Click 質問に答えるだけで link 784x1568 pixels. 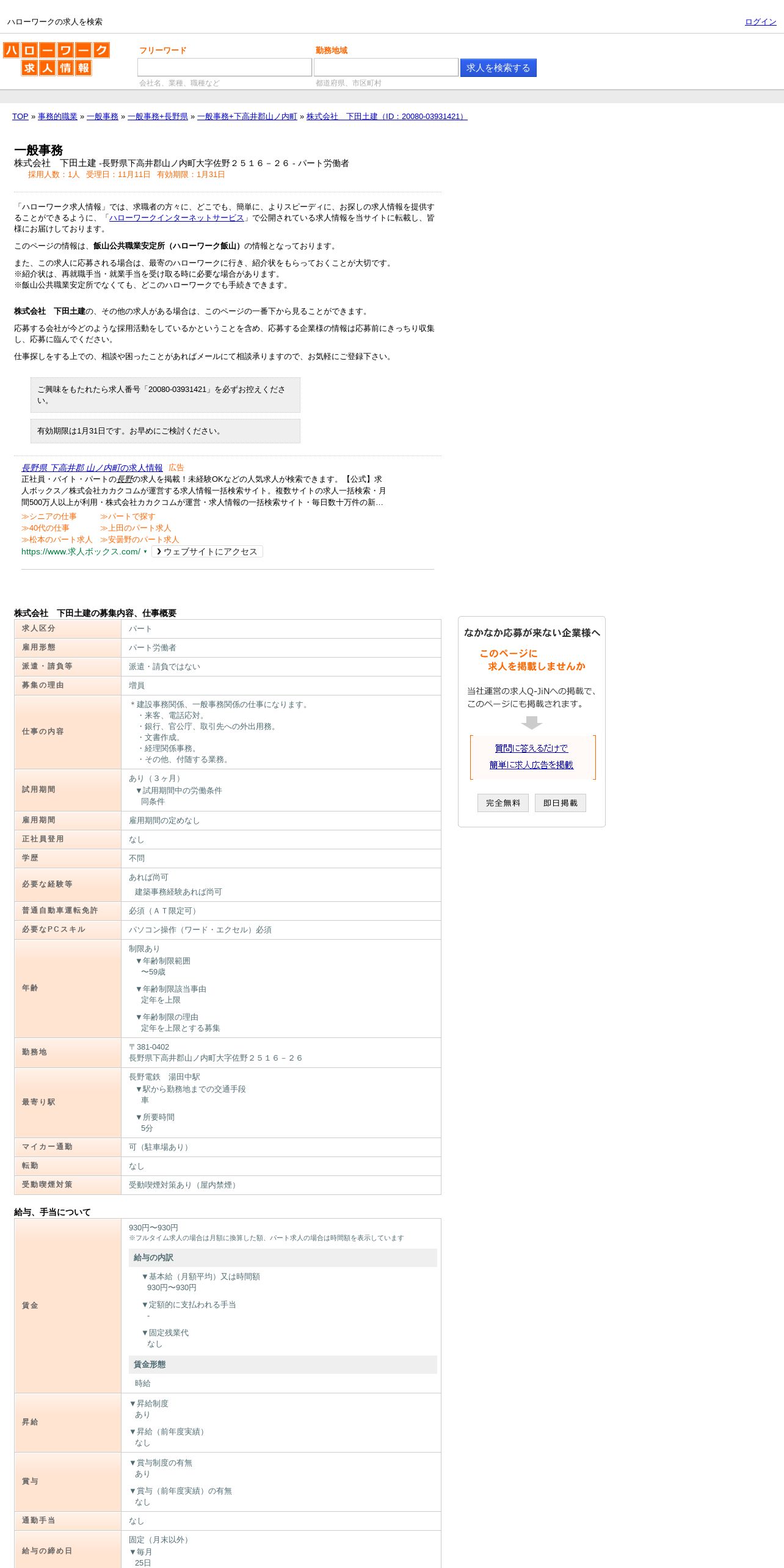click(531, 749)
